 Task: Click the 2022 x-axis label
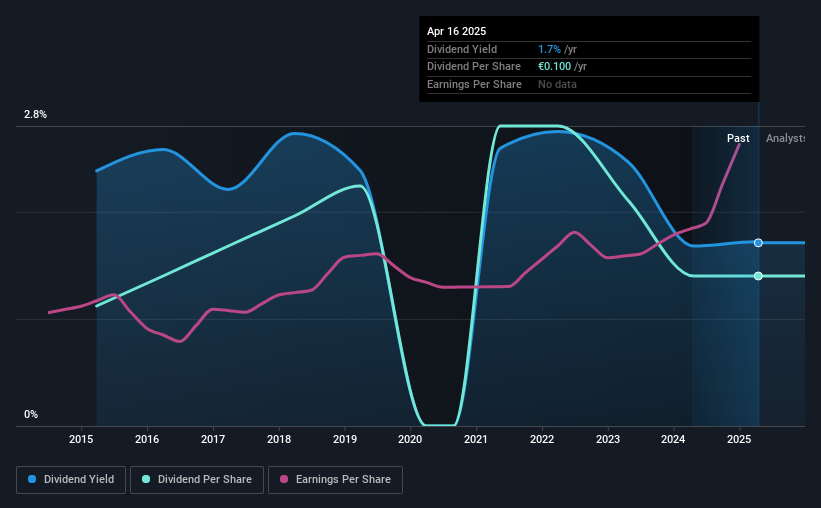[x=542, y=439]
